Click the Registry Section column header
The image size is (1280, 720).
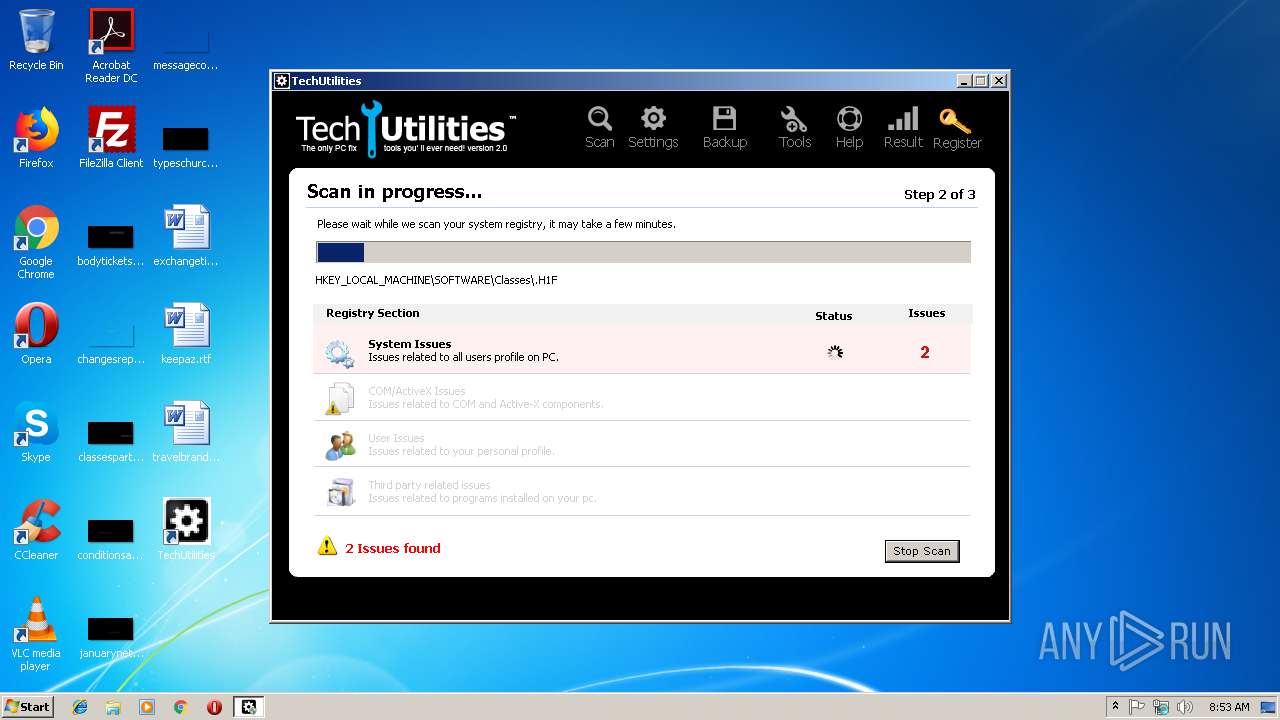point(373,313)
